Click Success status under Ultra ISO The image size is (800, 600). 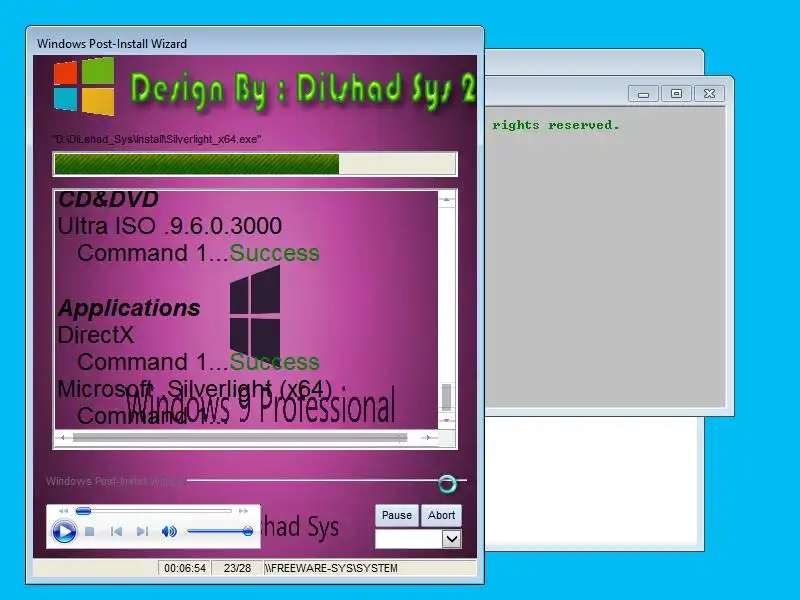click(x=274, y=253)
